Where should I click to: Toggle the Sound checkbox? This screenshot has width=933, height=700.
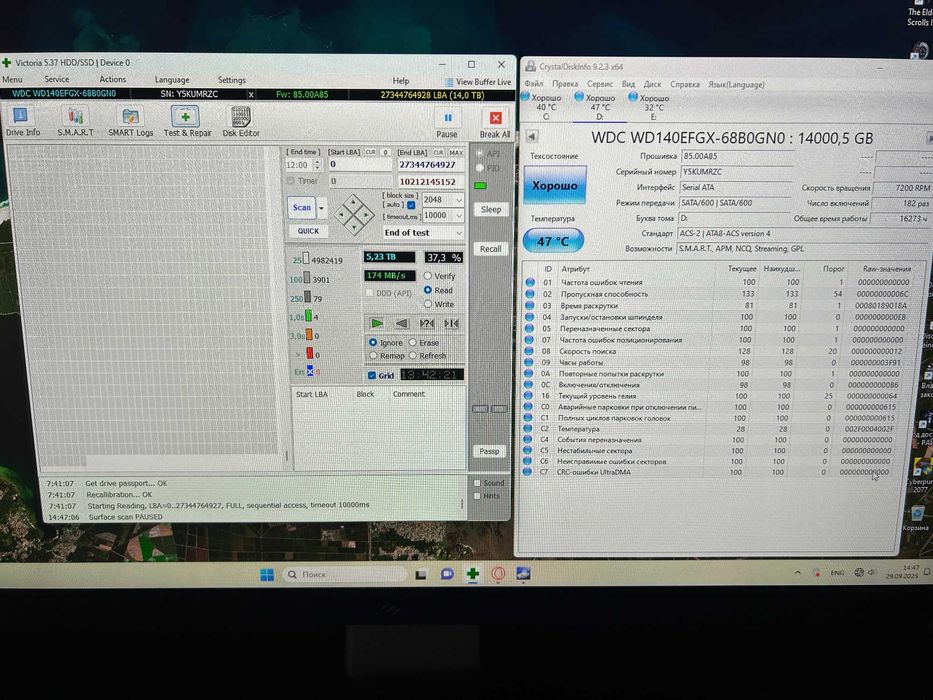click(x=477, y=483)
